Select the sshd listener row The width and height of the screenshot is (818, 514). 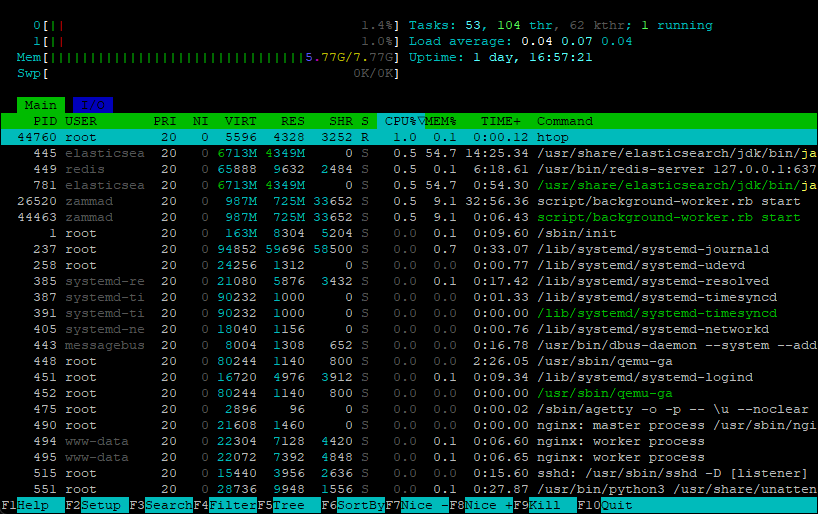pyautogui.click(x=409, y=473)
